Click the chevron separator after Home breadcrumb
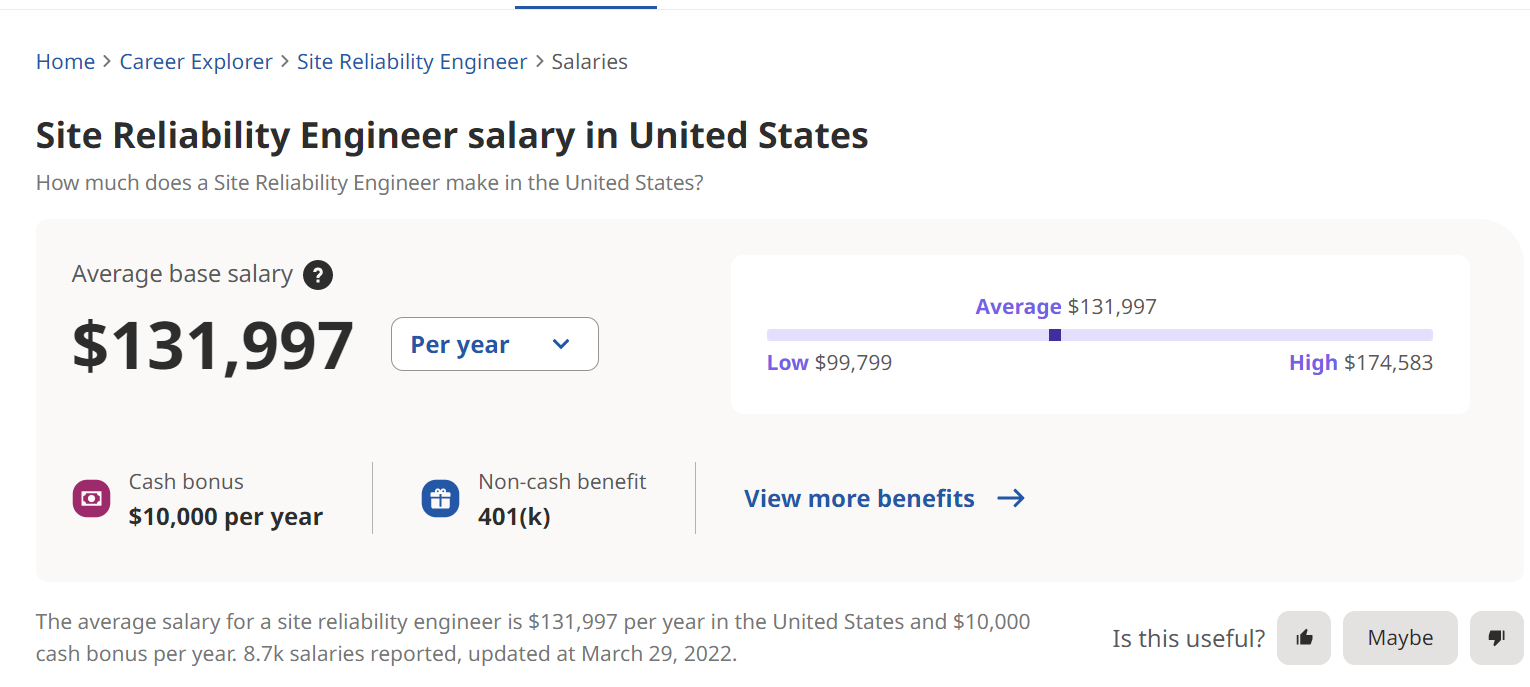Screen dimensions: 1530x687 (107, 62)
